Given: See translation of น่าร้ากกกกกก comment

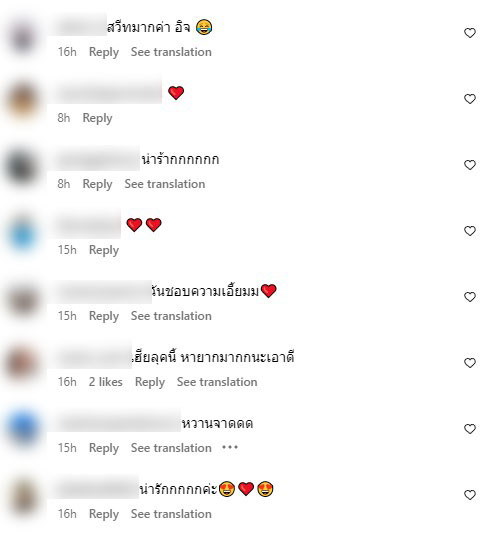Looking at the screenshot, I should point(165,184).
